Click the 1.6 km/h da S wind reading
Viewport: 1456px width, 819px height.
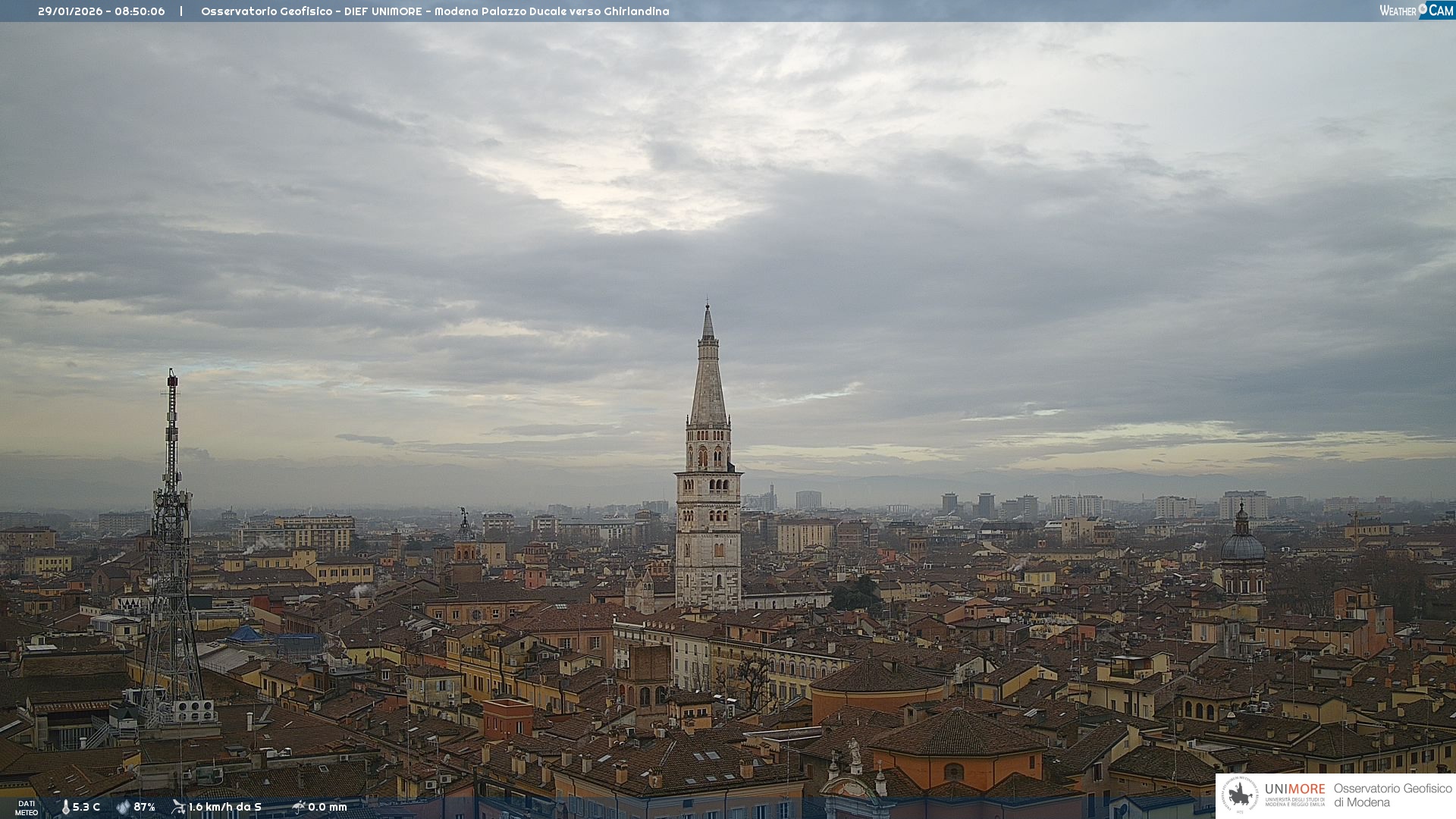[x=225, y=808]
